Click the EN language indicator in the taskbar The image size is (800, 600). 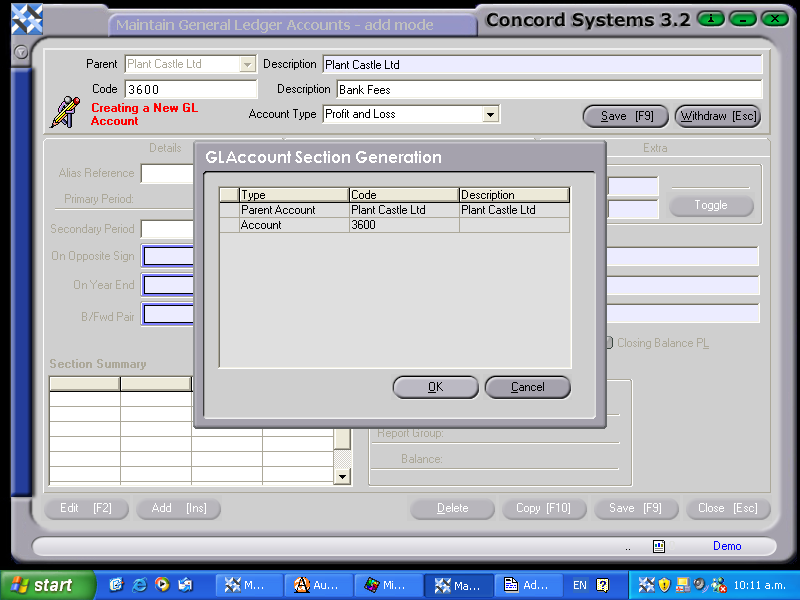point(578,585)
